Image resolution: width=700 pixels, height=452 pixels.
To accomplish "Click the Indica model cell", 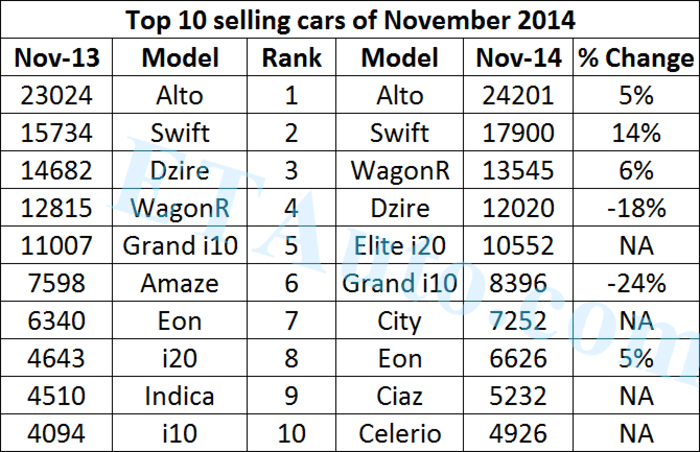I will click(180, 396).
